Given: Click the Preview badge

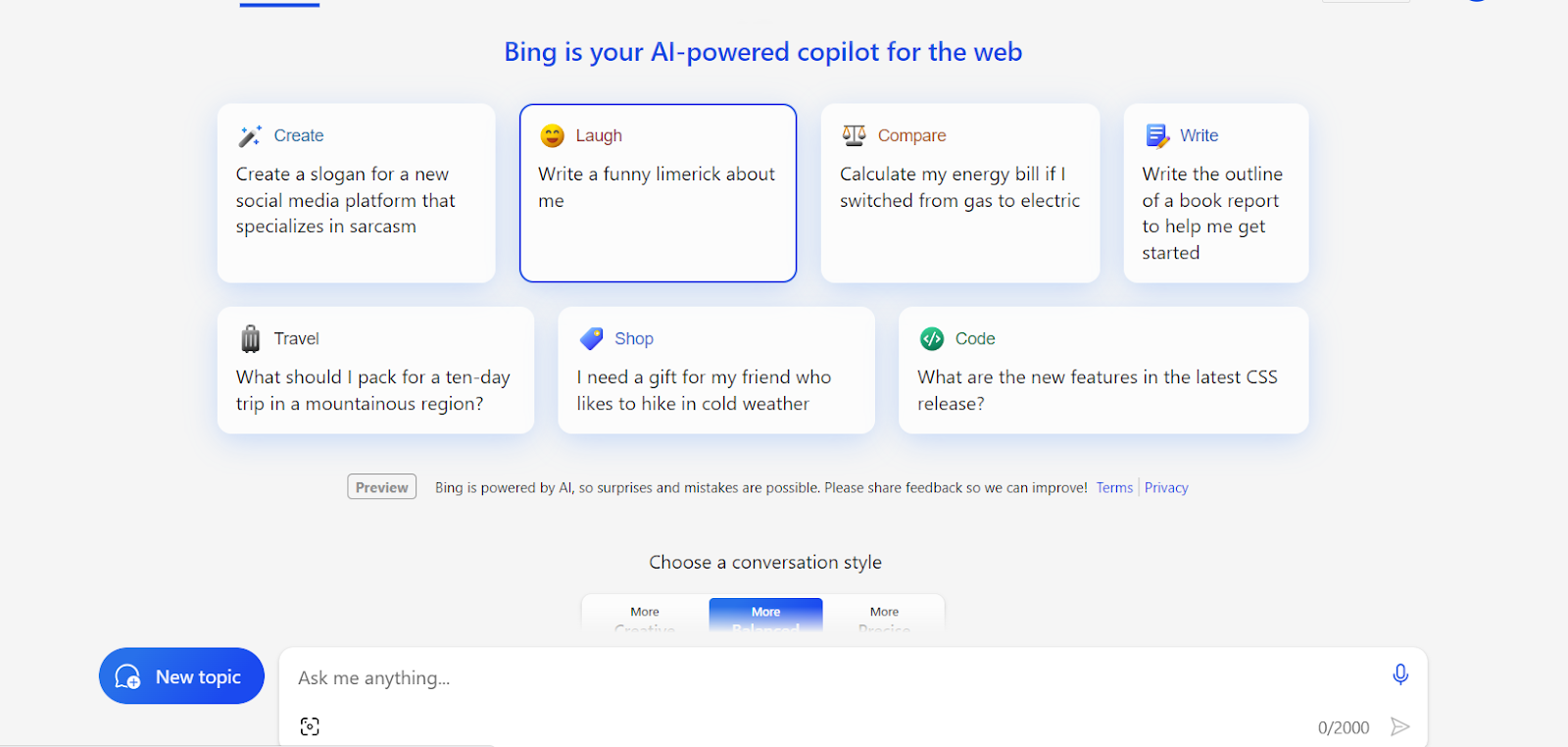Looking at the screenshot, I should click(381, 487).
